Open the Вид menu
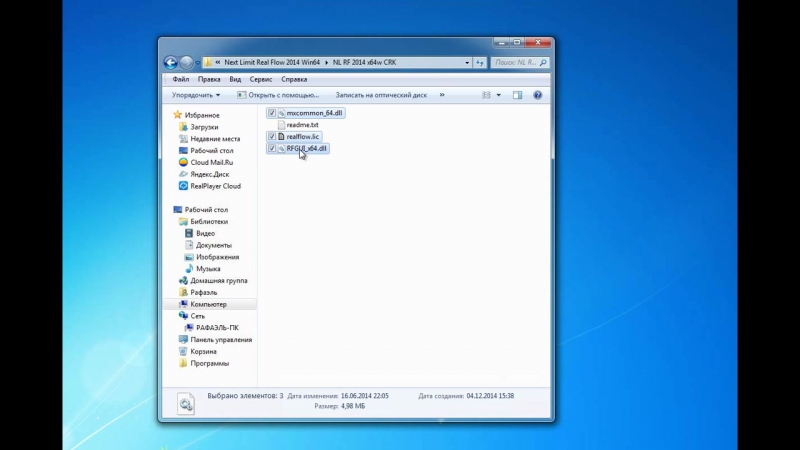Screen dimensions: 800x450 [235, 80]
